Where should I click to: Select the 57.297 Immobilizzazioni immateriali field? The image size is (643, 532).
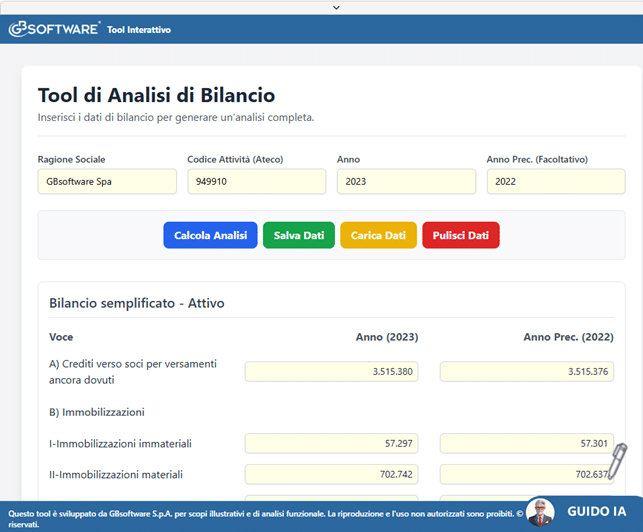click(331, 443)
